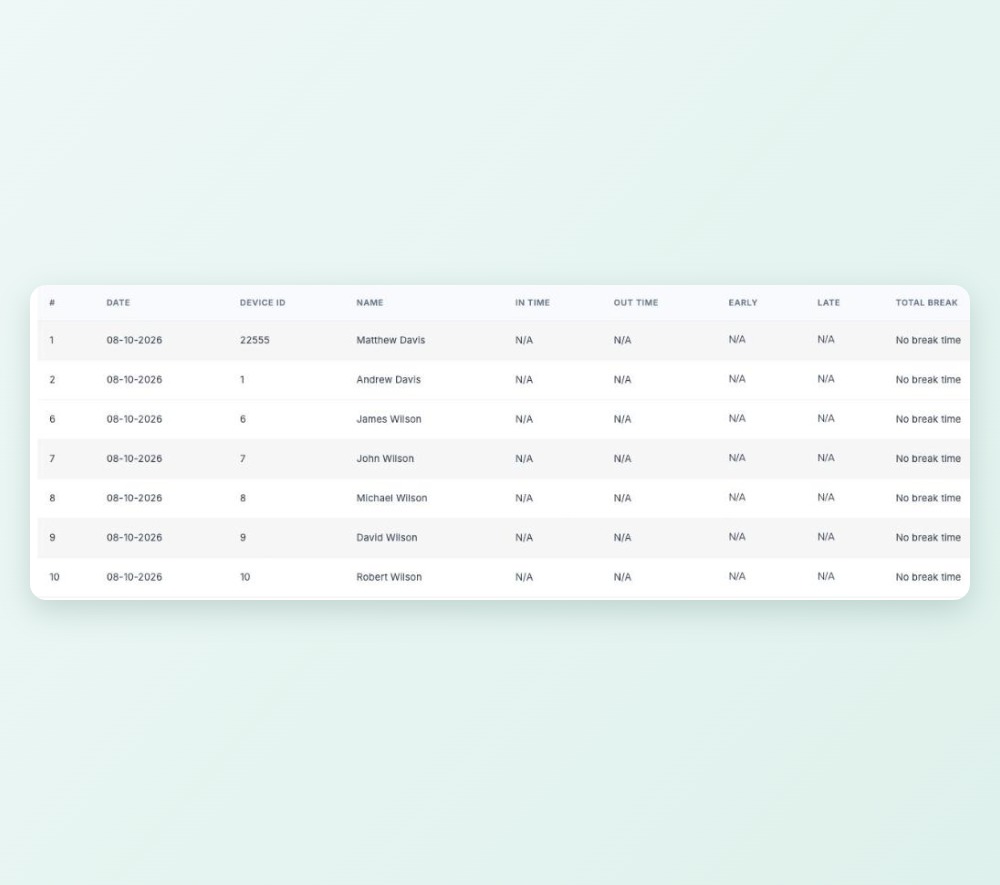Click the DEVICE ID column header
Viewport: 1000px width, 885px height.
pyautogui.click(x=262, y=303)
